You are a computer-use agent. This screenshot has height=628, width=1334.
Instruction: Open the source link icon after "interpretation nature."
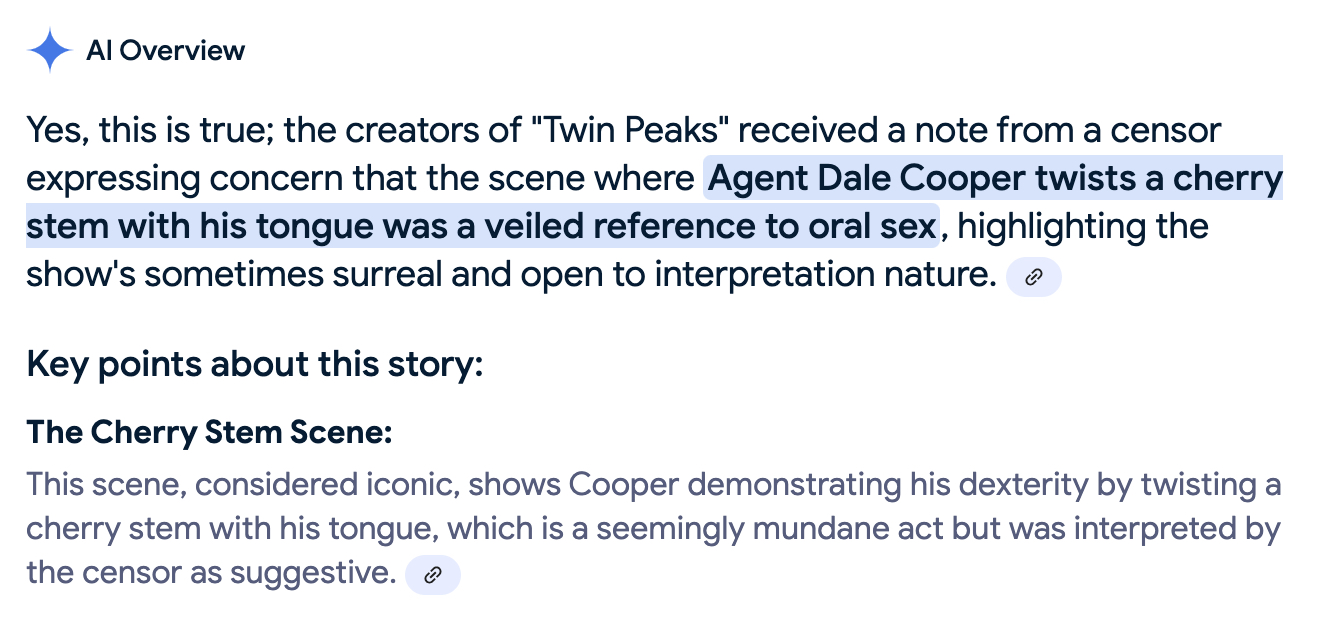click(x=1033, y=277)
